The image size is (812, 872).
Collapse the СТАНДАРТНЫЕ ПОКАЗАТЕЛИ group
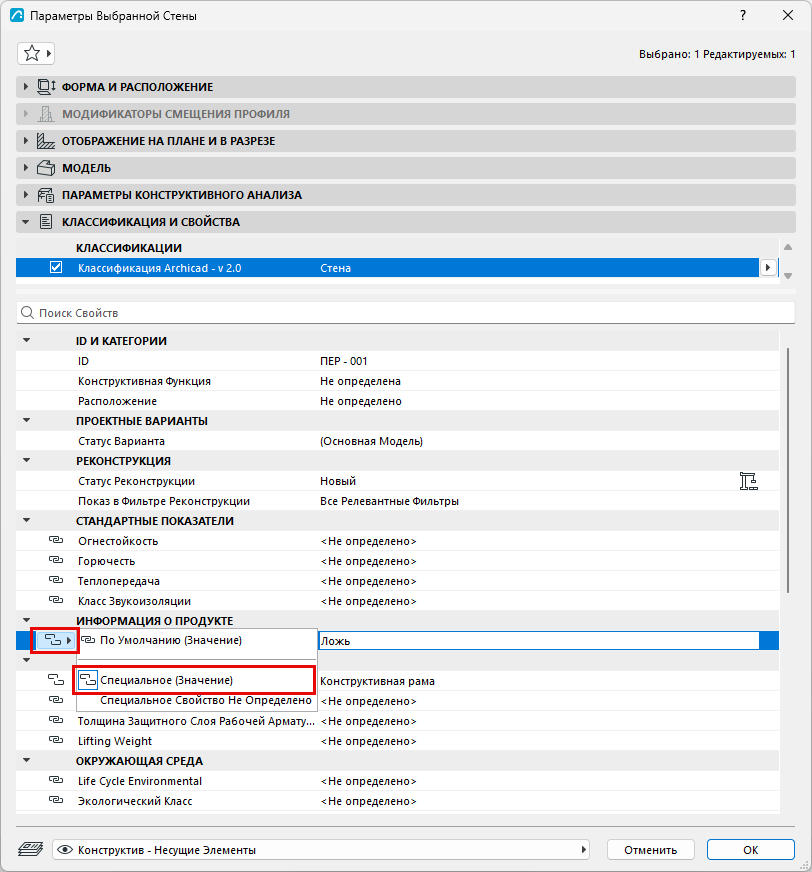click(26, 521)
